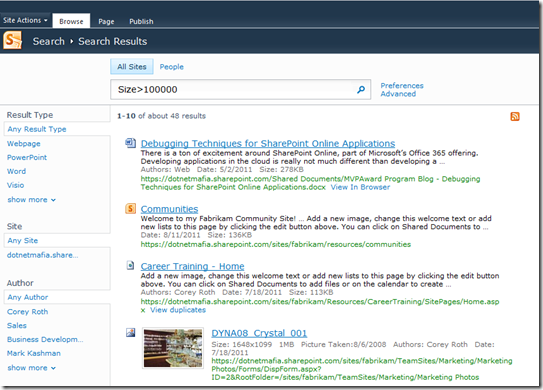Click the image file icon beside DYNA08_Crystal_001
The image size is (543, 390).
click(x=130, y=333)
